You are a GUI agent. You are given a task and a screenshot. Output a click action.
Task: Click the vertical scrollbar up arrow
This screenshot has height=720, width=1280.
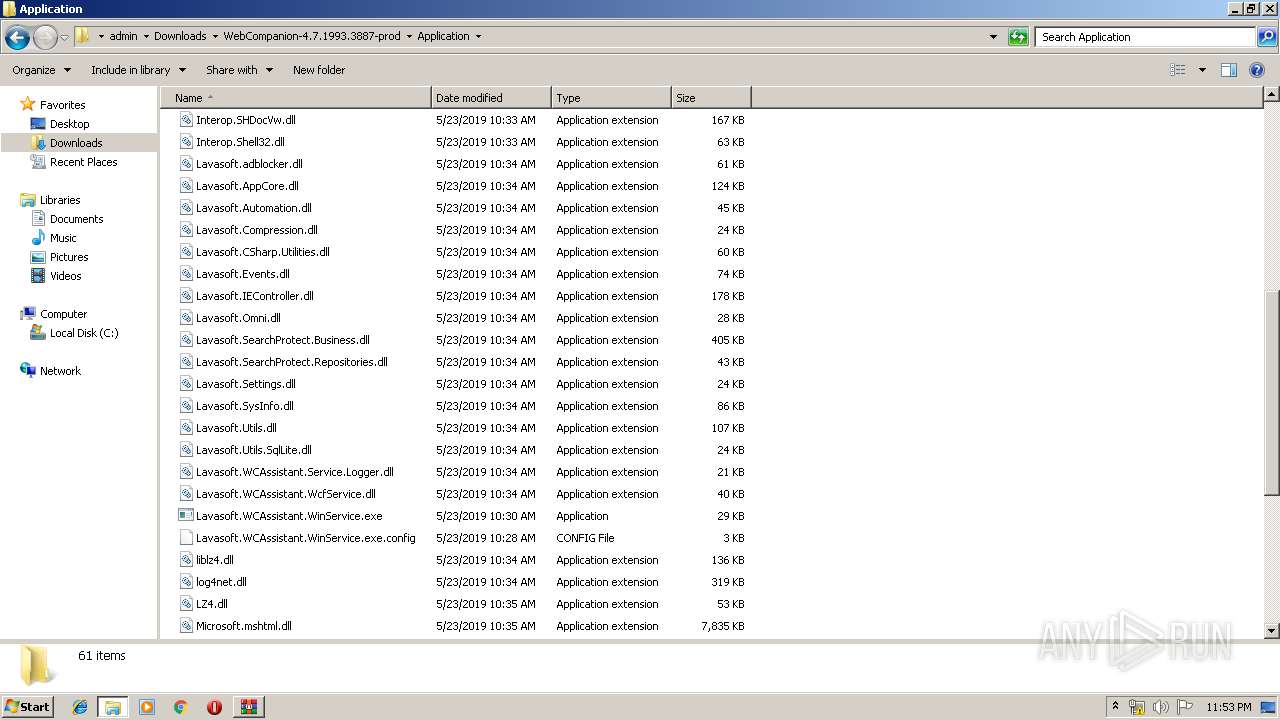[1271, 94]
